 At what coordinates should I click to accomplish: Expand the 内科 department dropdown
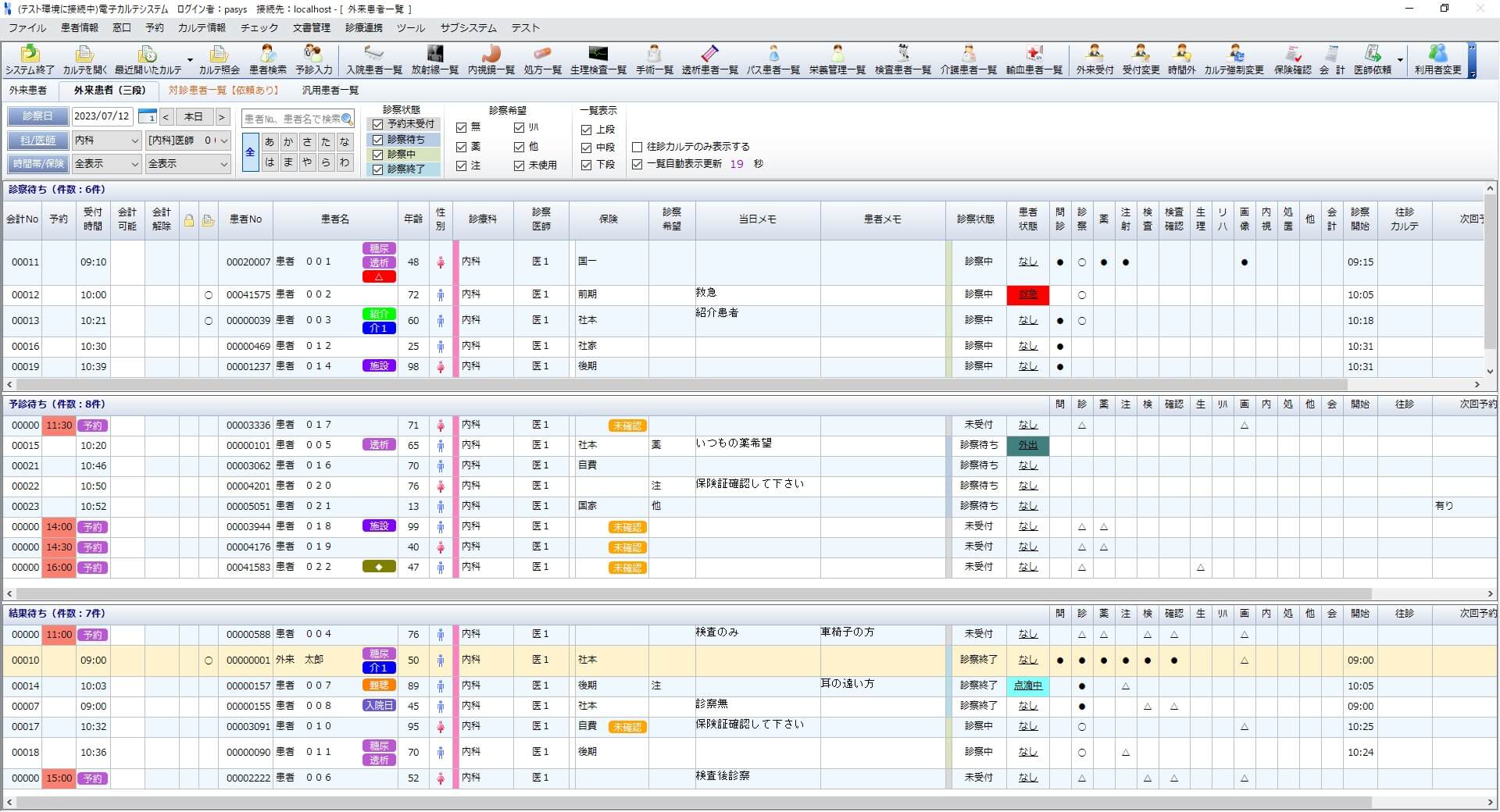click(x=106, y=141)
